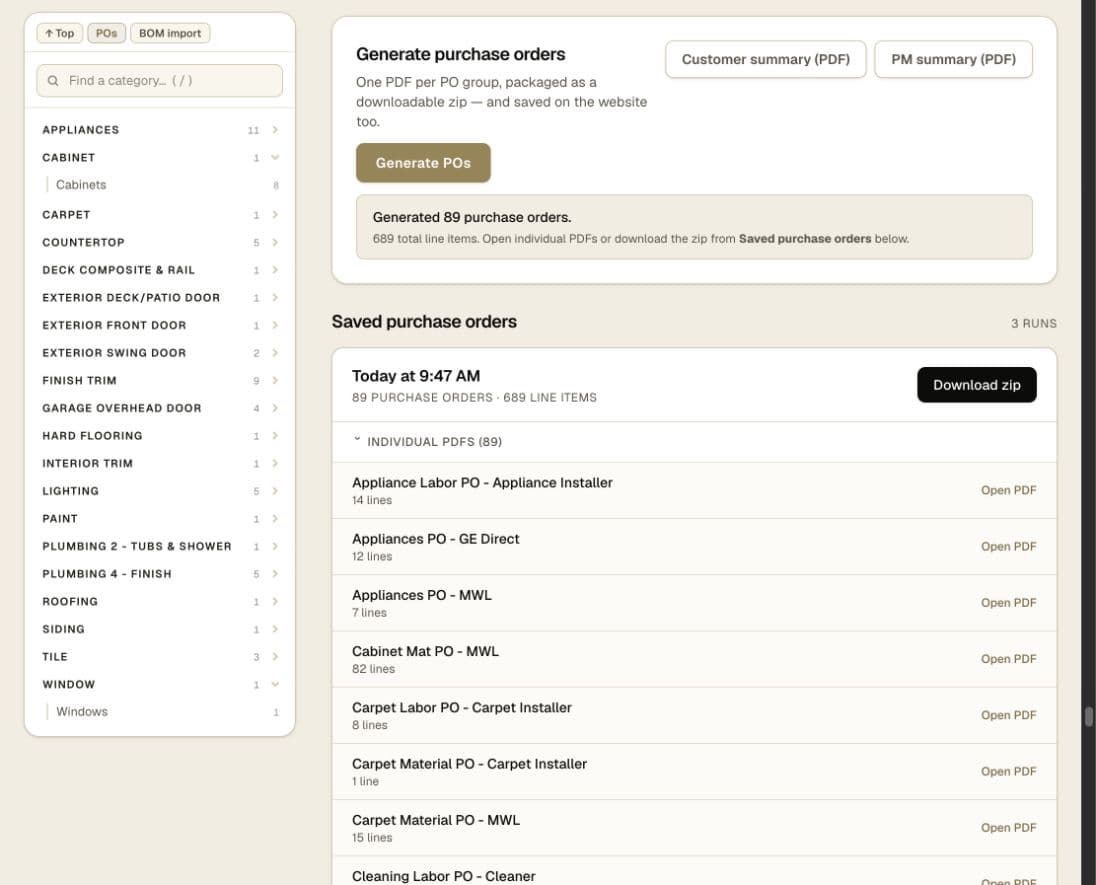Open the PLUMBING 2 - TUBS & SHOWER category

click(x=159, y=546)
